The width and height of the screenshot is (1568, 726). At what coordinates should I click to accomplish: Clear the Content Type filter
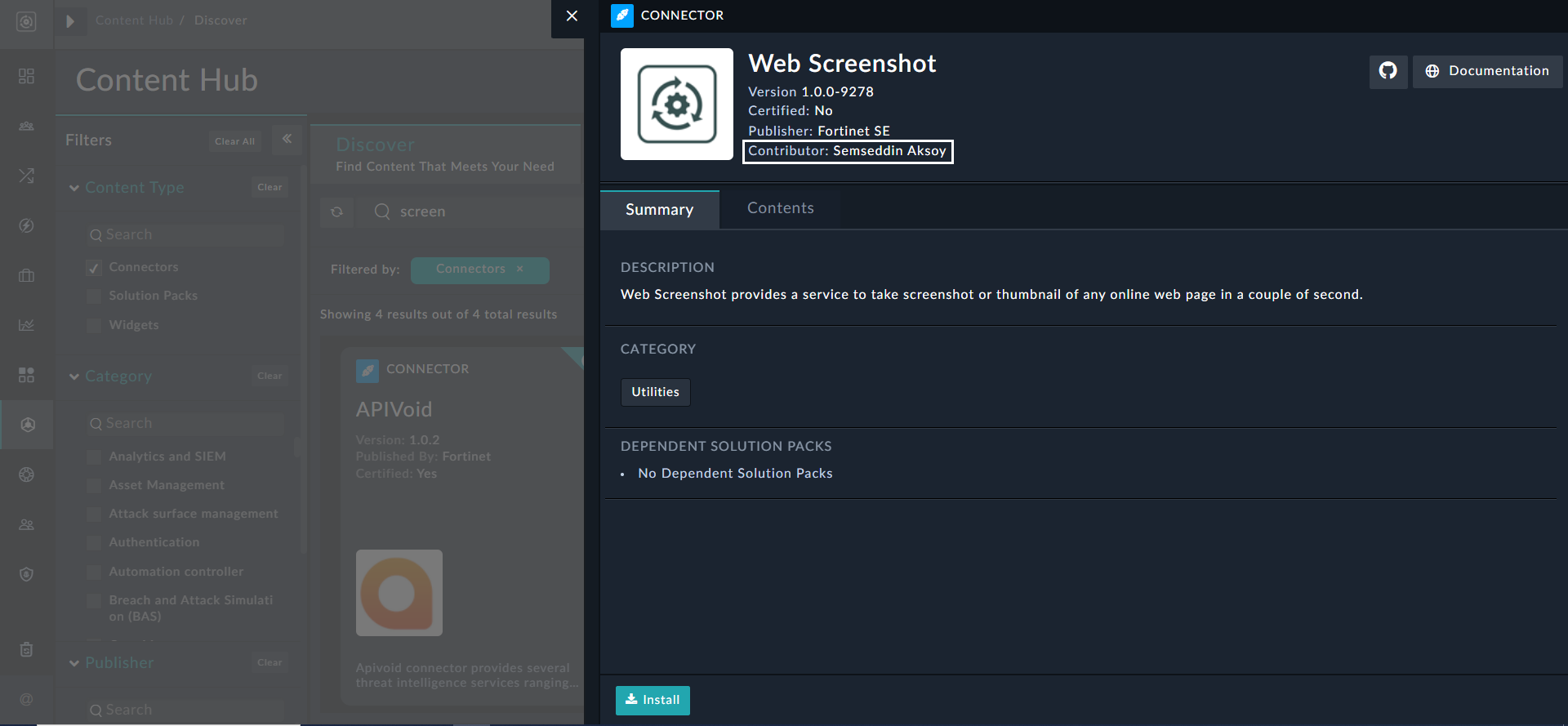pos(269,187)
